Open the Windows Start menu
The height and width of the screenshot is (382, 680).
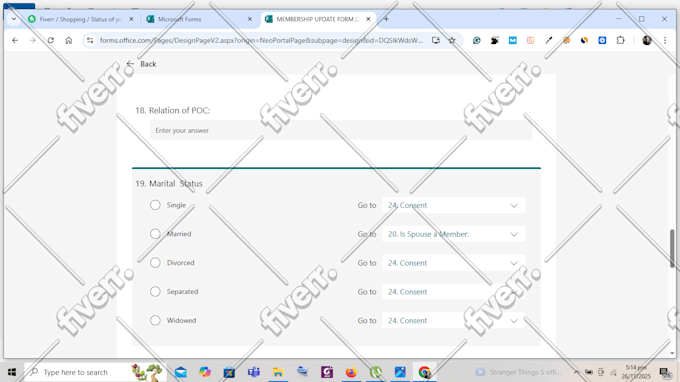[12, 372]
